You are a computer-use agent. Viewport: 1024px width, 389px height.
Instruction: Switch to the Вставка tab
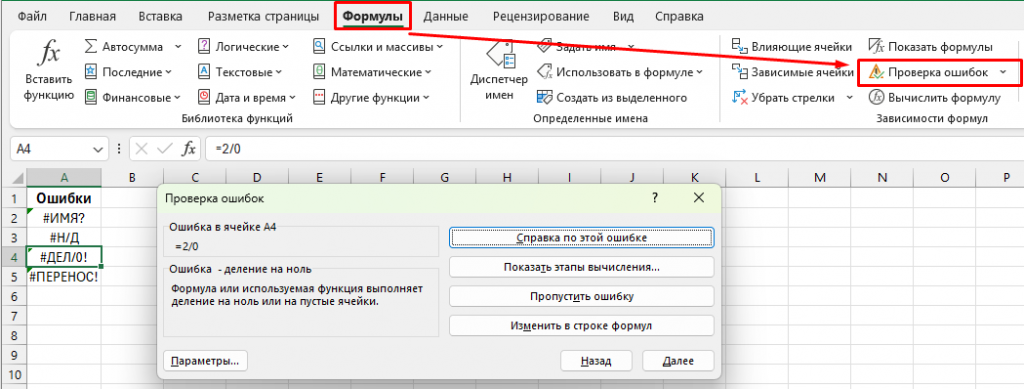tap(161, 16)
